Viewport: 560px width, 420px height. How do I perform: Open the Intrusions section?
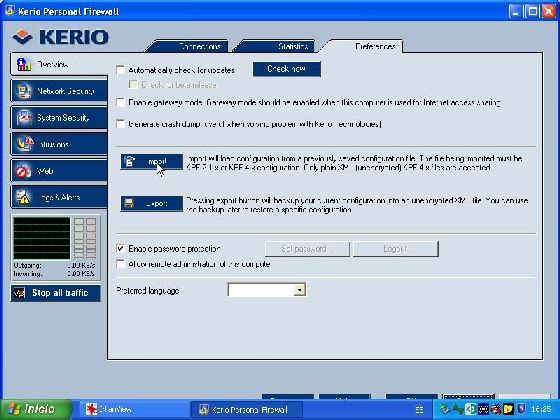(59, 144)
